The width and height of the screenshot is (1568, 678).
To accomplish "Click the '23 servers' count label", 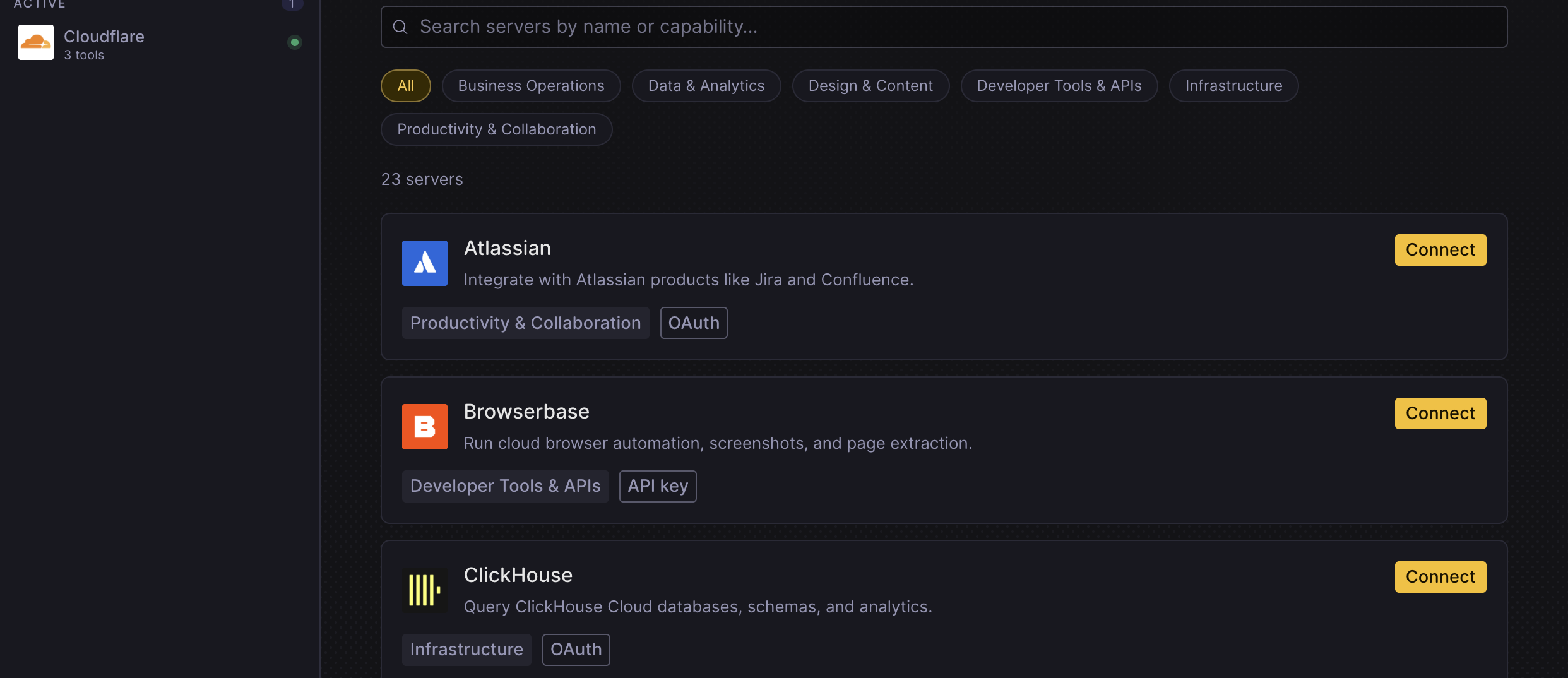I will [422, 179].
